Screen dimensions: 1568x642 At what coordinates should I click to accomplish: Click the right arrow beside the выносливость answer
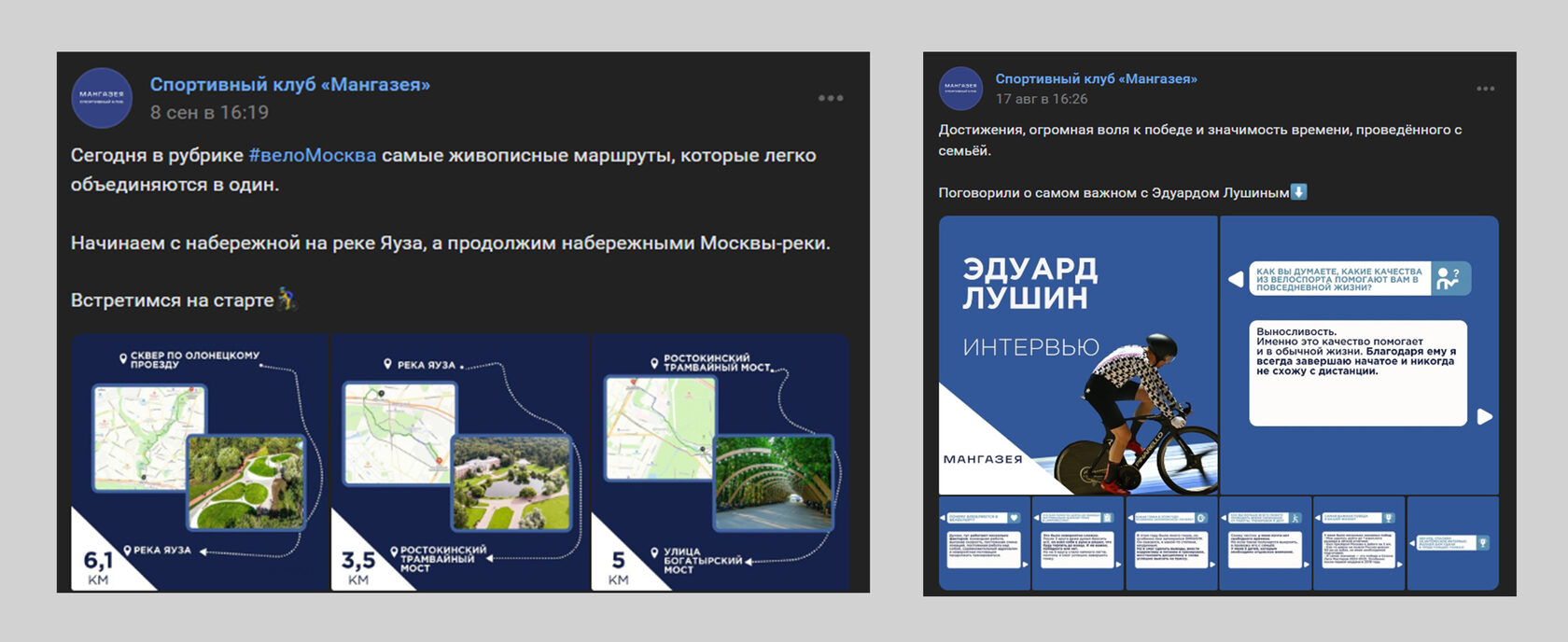1485,416
